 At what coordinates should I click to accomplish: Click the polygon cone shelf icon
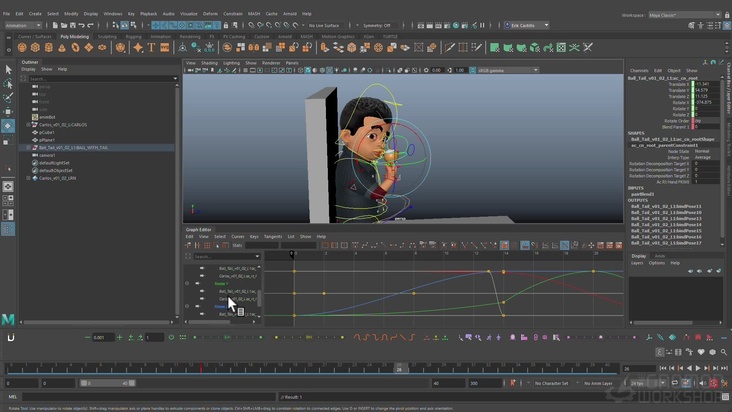coord(62,47)
